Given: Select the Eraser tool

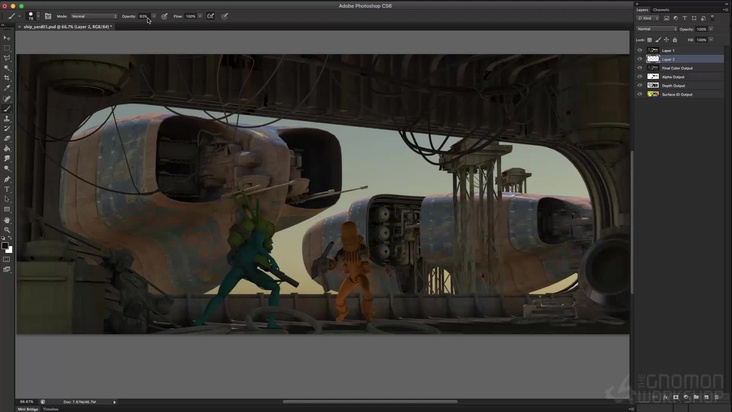Looking at the screenshot, I should 7,139.
